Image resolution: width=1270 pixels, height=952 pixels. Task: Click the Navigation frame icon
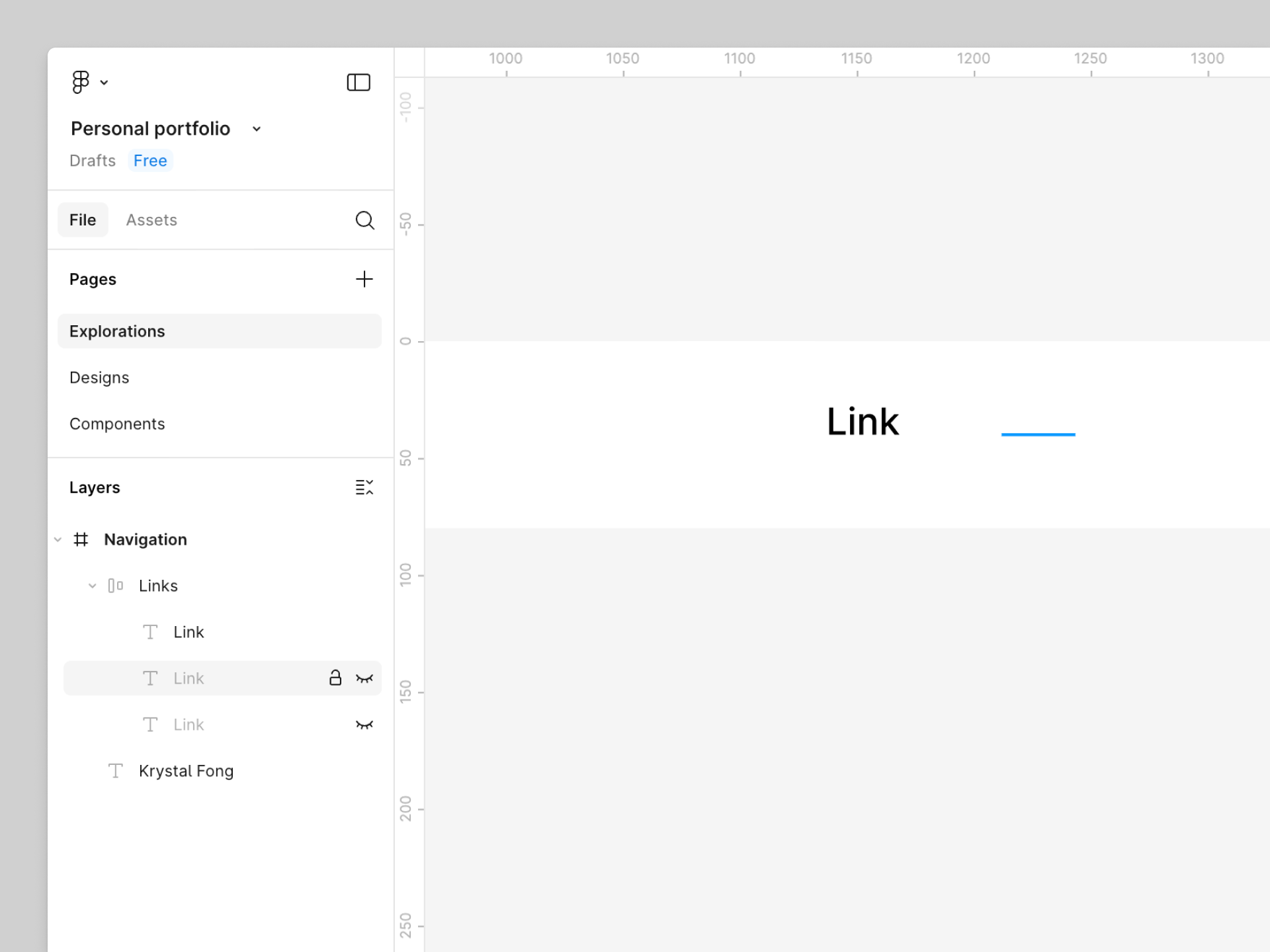point(81,539)
